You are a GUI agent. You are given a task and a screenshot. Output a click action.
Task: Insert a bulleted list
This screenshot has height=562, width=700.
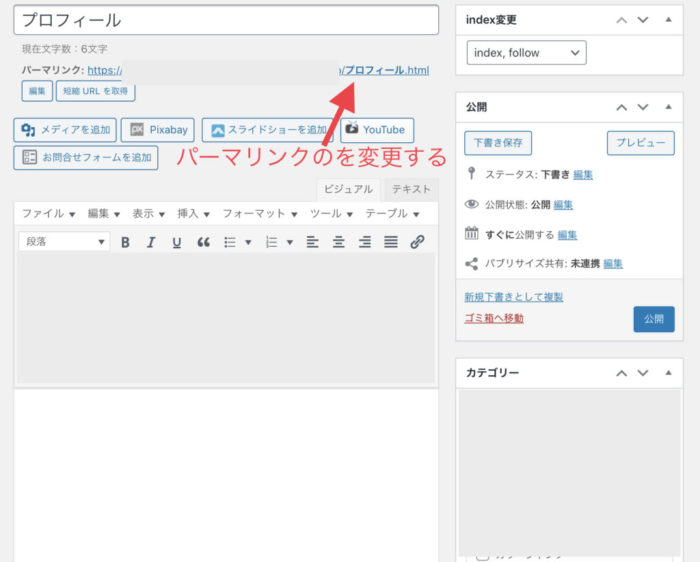(x=230, y=242)
